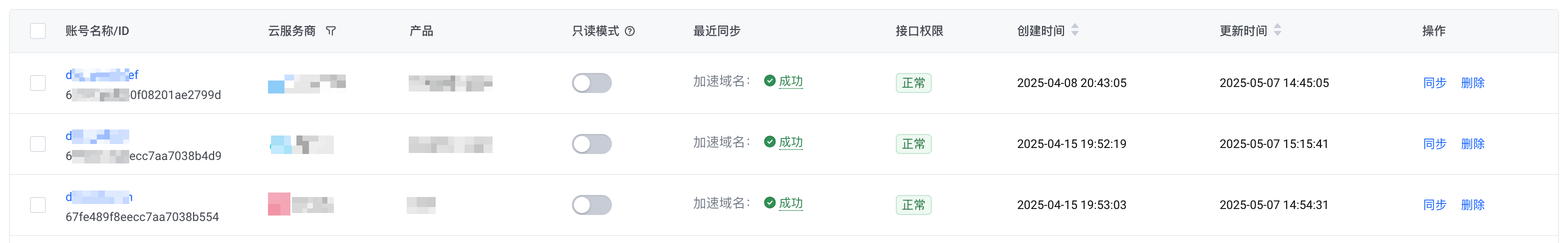
Task: Click normal permission tag in second row
Action: (x=913, y=144)
